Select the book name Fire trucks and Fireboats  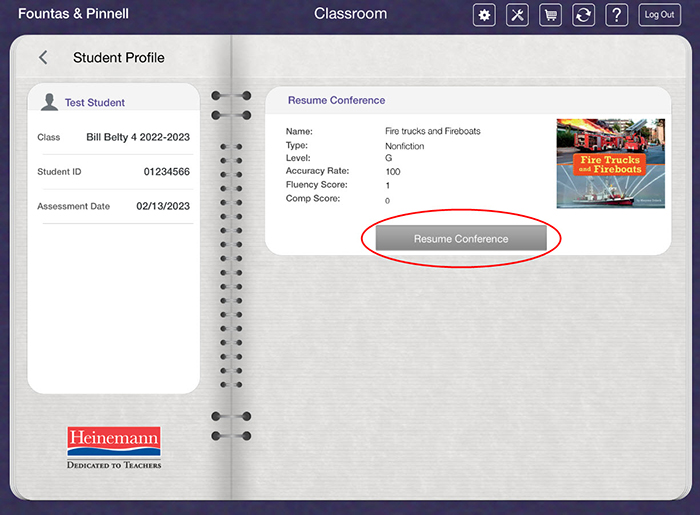[x=433, y=131]
